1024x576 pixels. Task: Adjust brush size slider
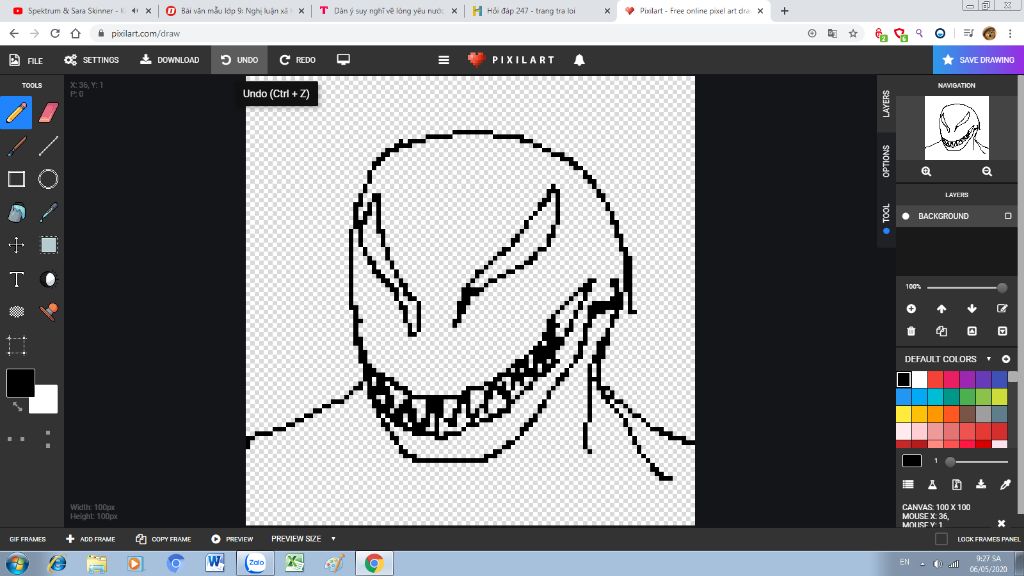click(978, 462)
